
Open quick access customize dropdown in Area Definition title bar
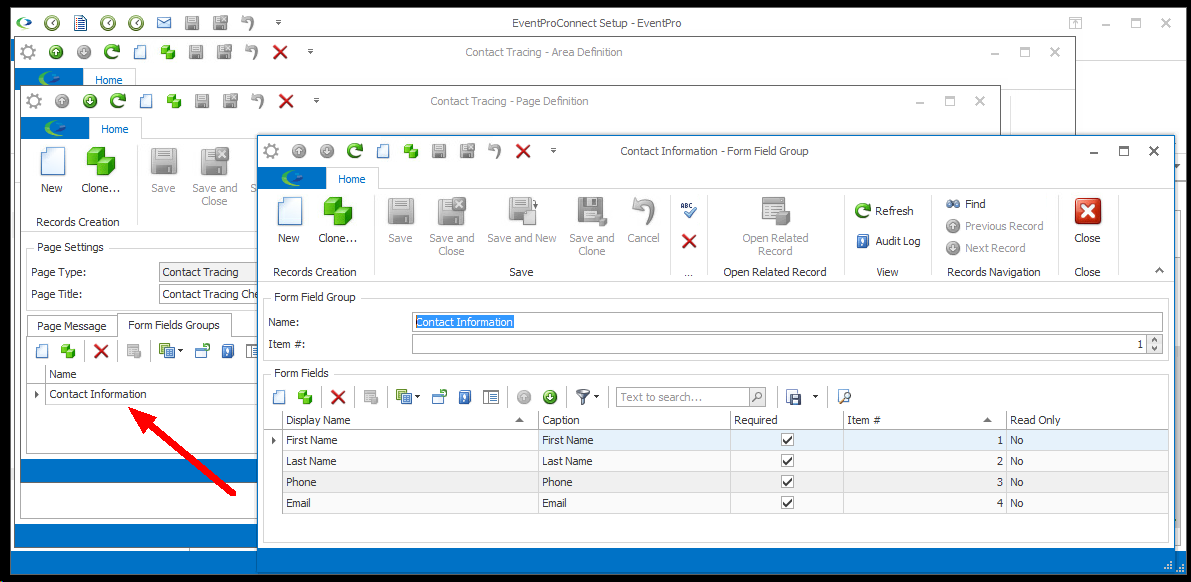click(310, 52)
